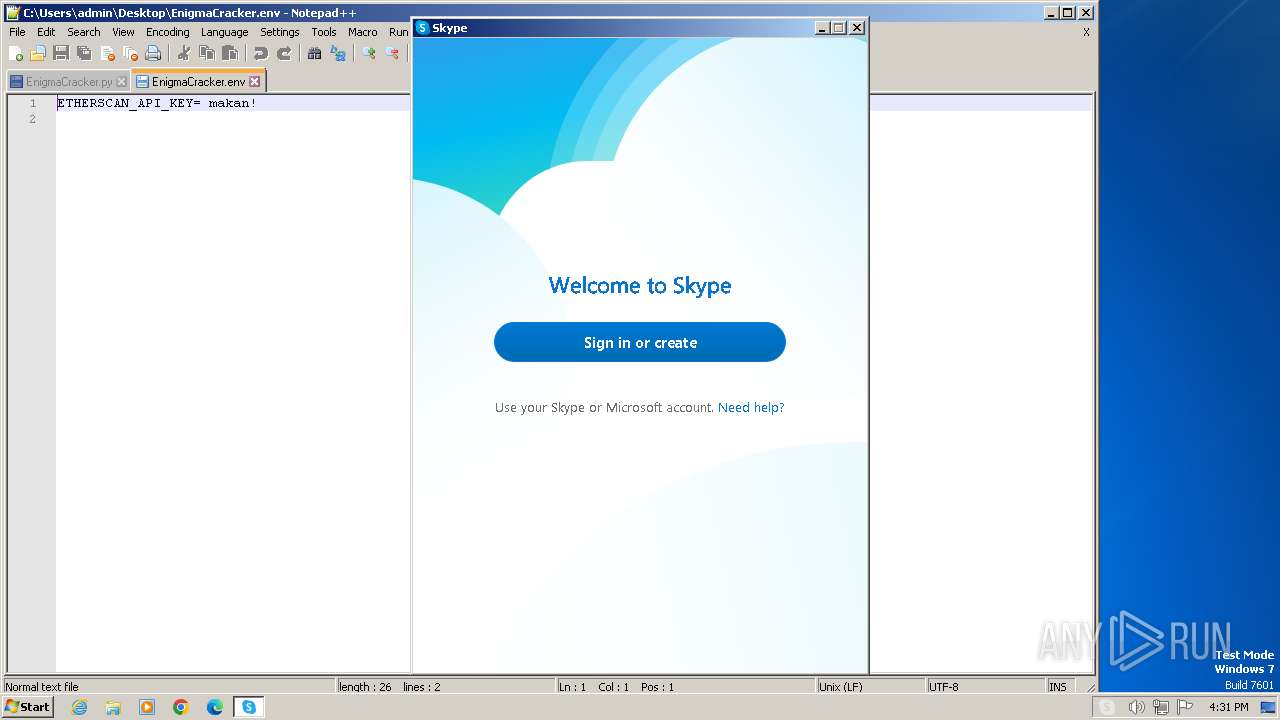Click Normal text file status entry
The width and height of the screenshot is (1280, 720).
point(168,687)
